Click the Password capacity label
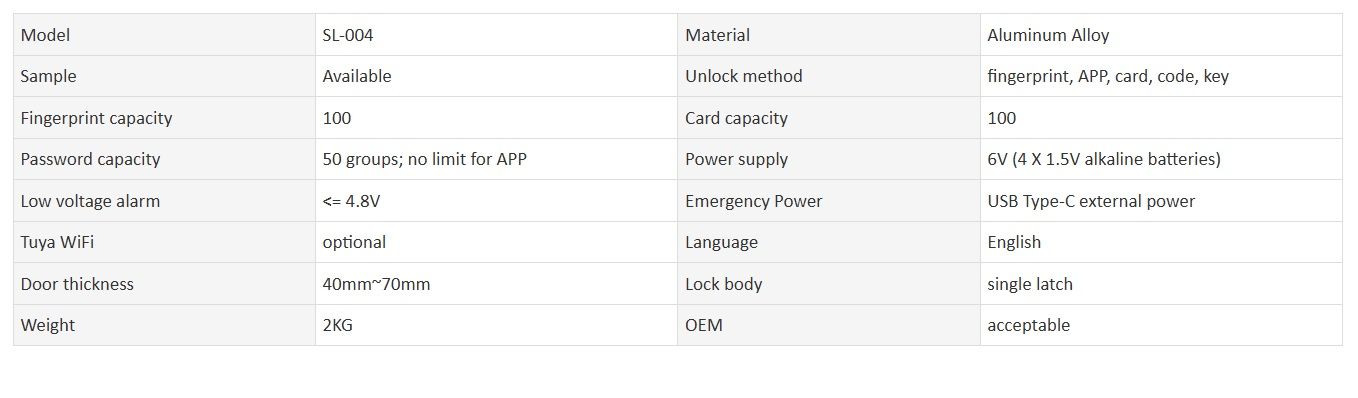Viewport: 1358px width, 398px height. (90, 159)
